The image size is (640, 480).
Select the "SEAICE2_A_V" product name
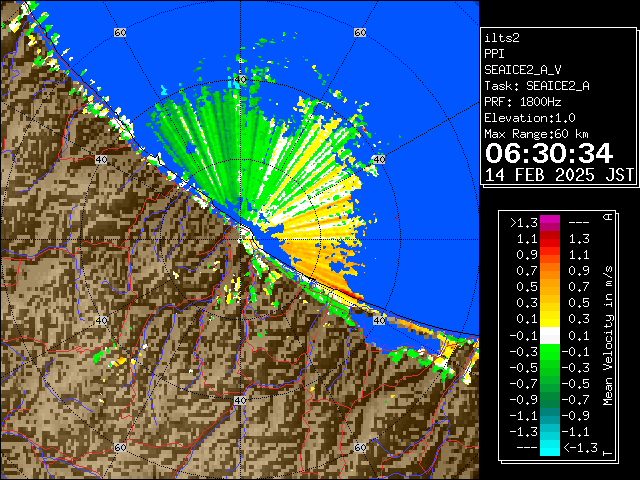(x=523, y=70)
